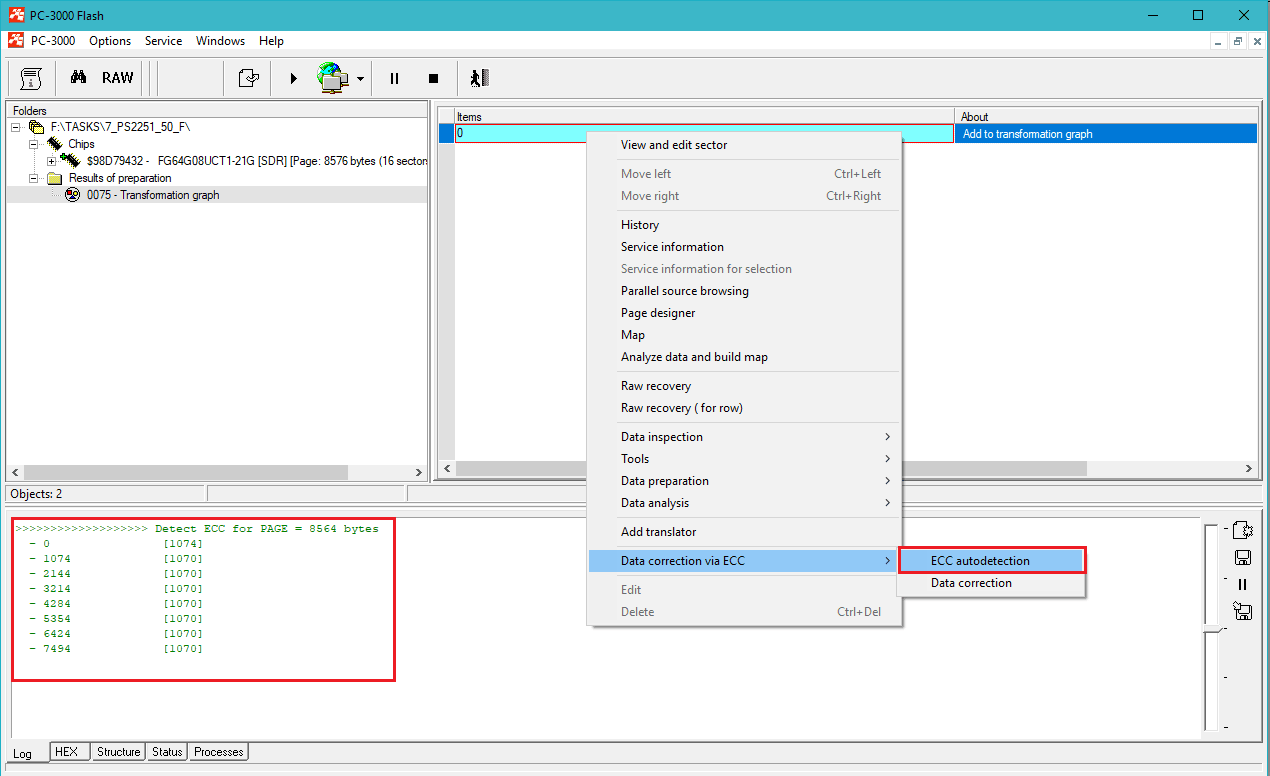Choose Analyze data and build map
1270x776 pixels.
click(744, 357)
